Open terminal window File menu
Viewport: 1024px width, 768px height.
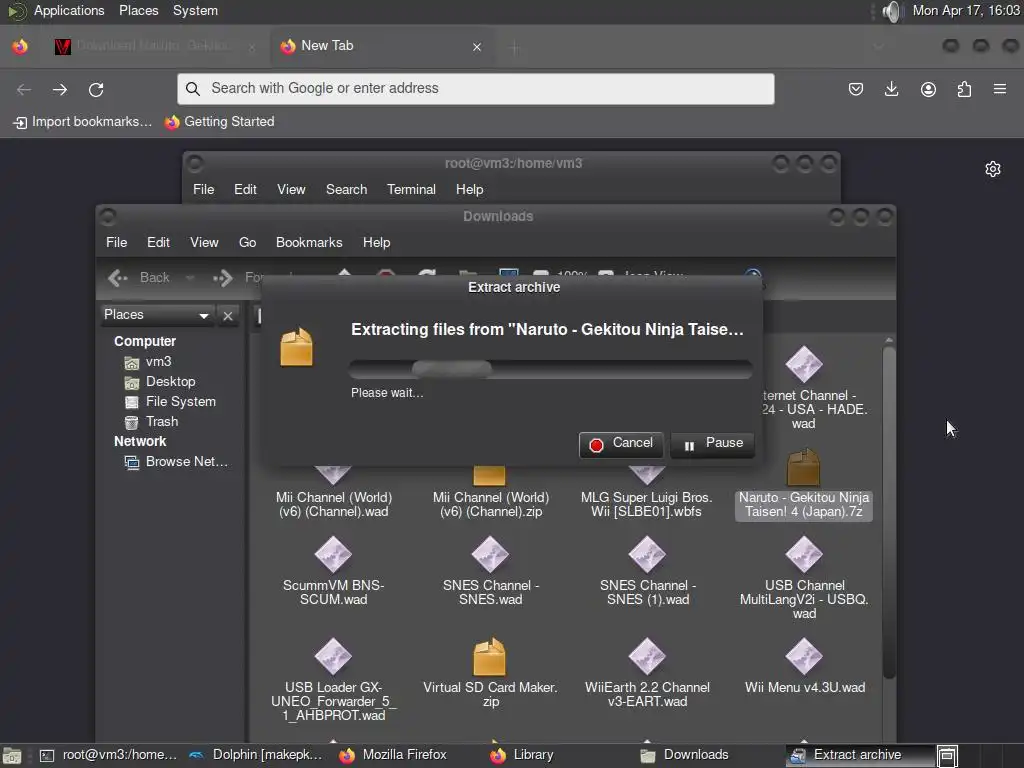[x=203, y=189]
